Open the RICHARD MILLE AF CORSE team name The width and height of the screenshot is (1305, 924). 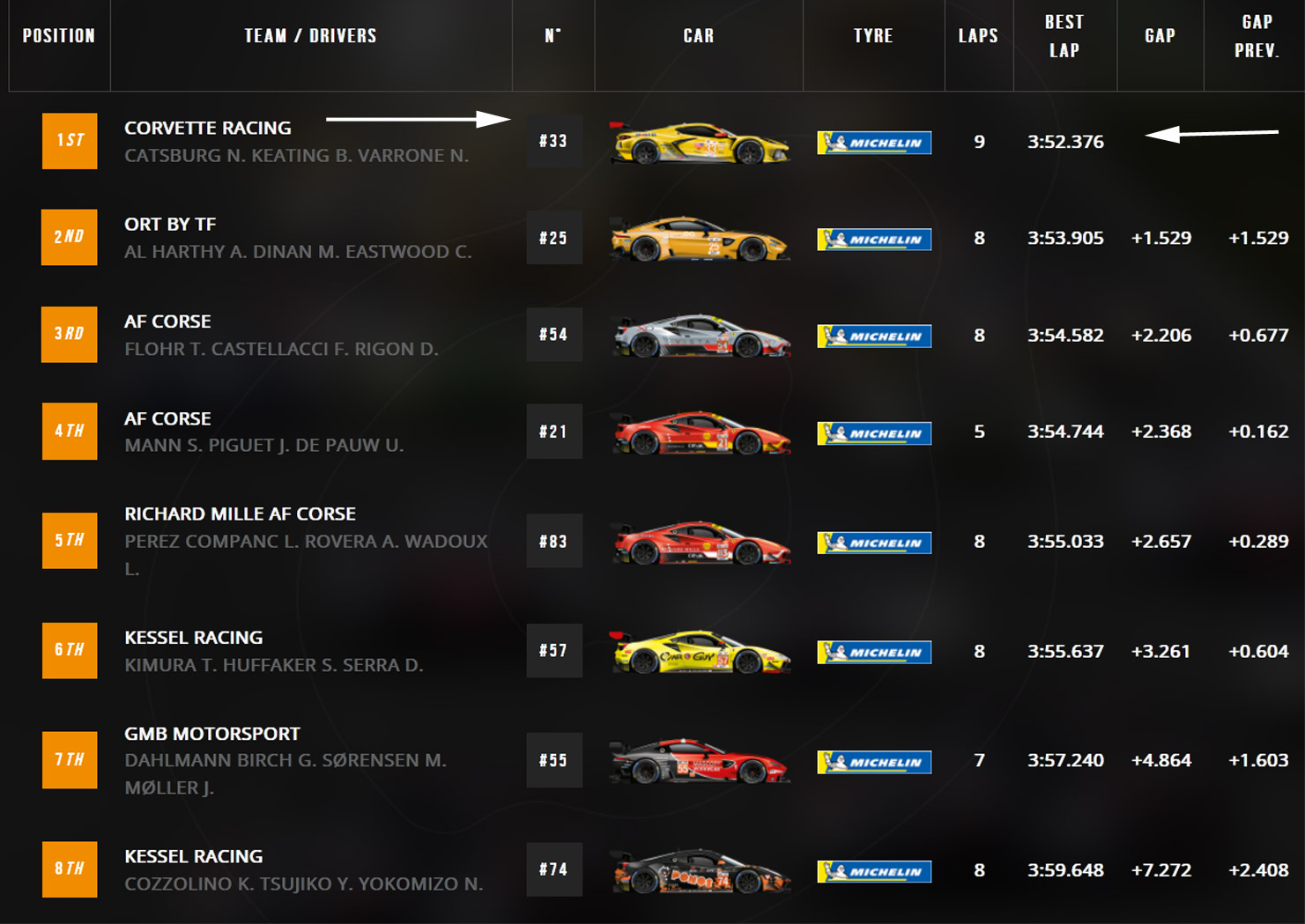tap(240, 514)
